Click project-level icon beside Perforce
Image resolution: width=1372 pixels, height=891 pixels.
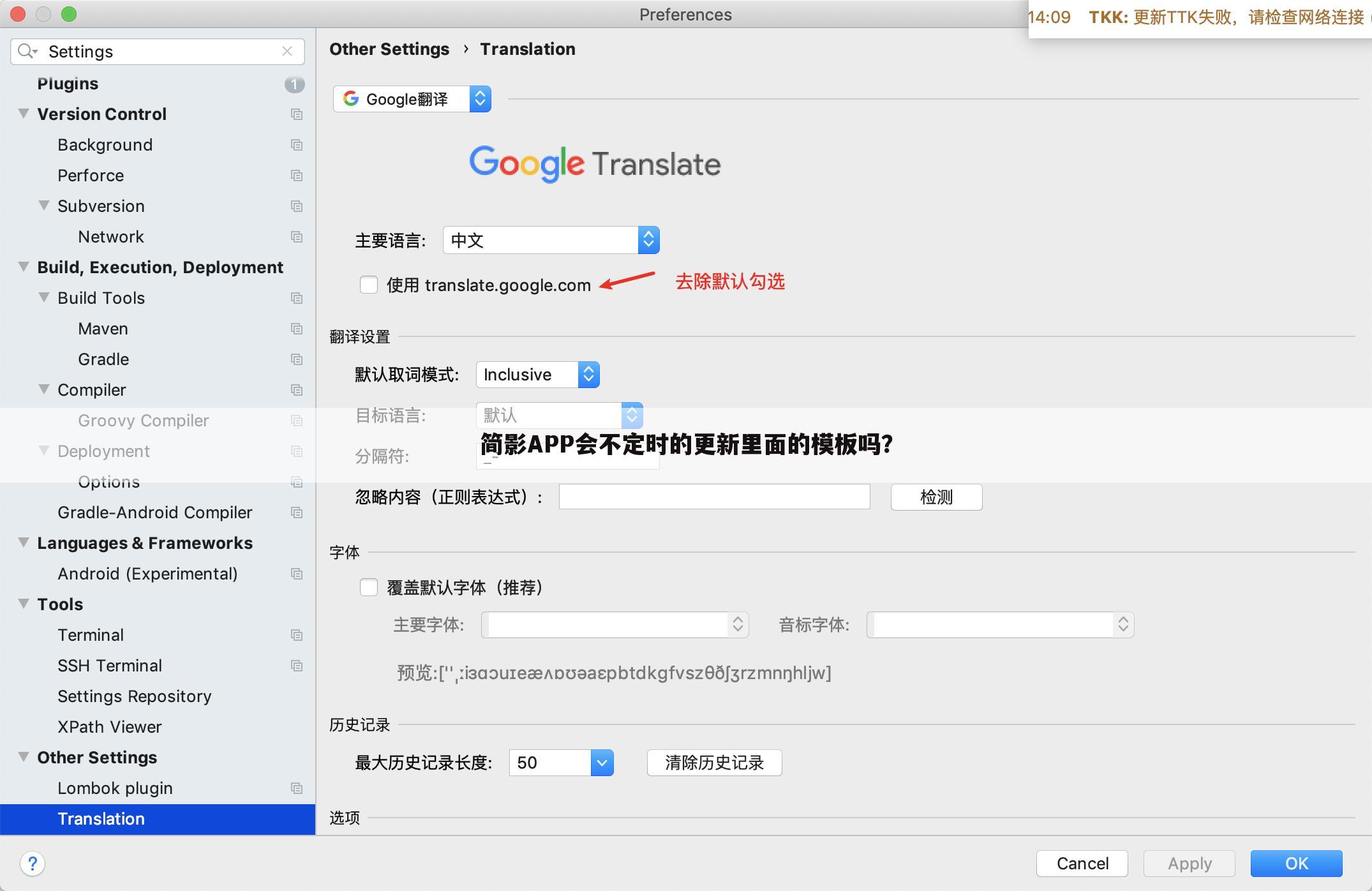tap(297, 176)
